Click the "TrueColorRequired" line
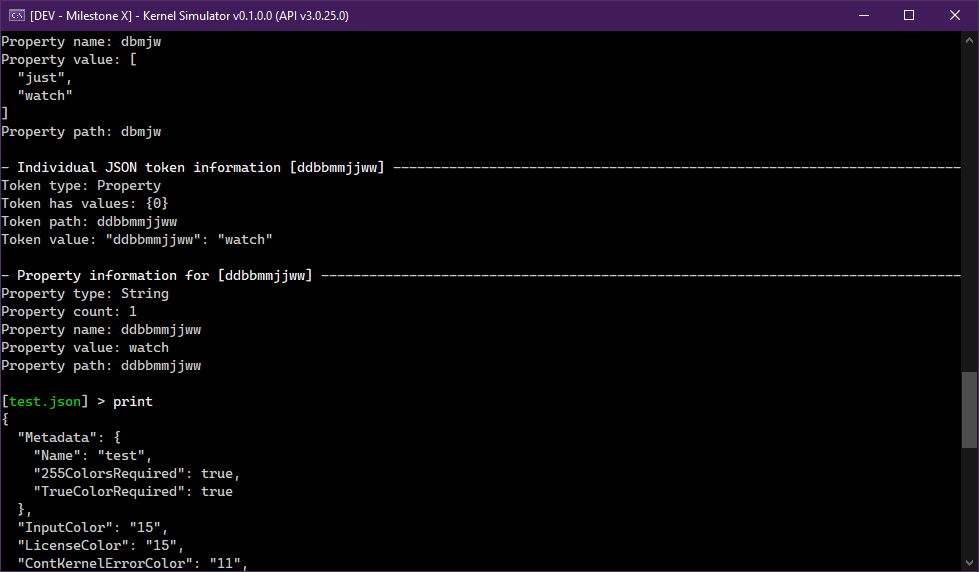 pos(133,491)
